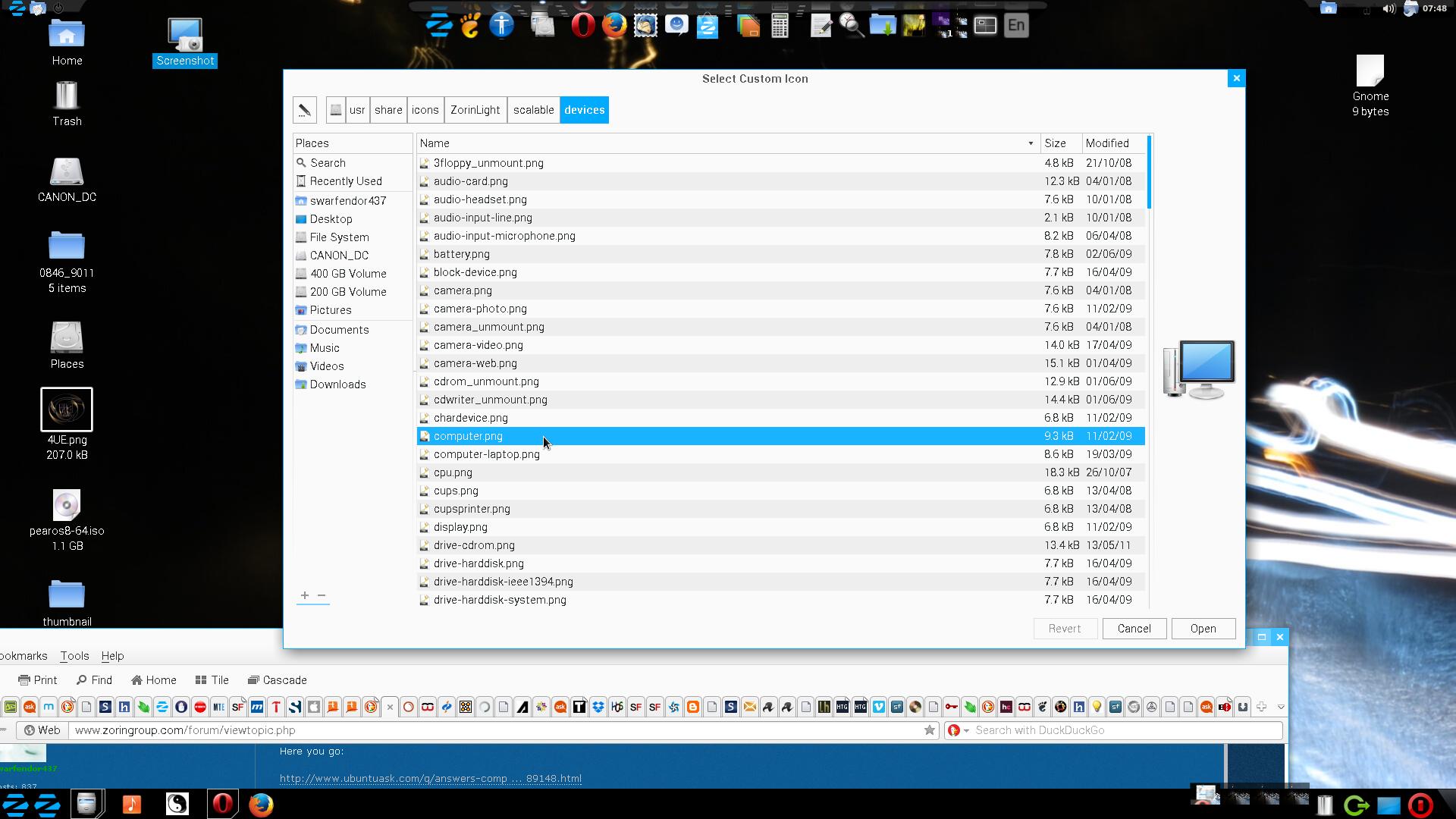Select the scalable path breadcrumb

[533, 110]
